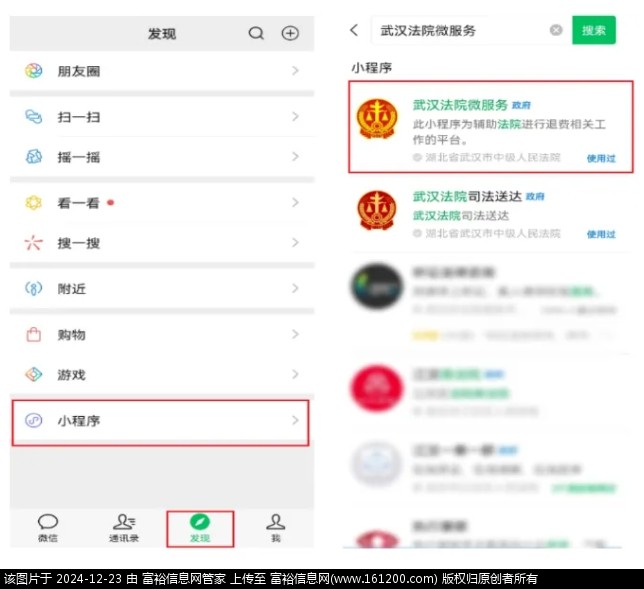Select the 扫一扫 label

click(79, 117)
